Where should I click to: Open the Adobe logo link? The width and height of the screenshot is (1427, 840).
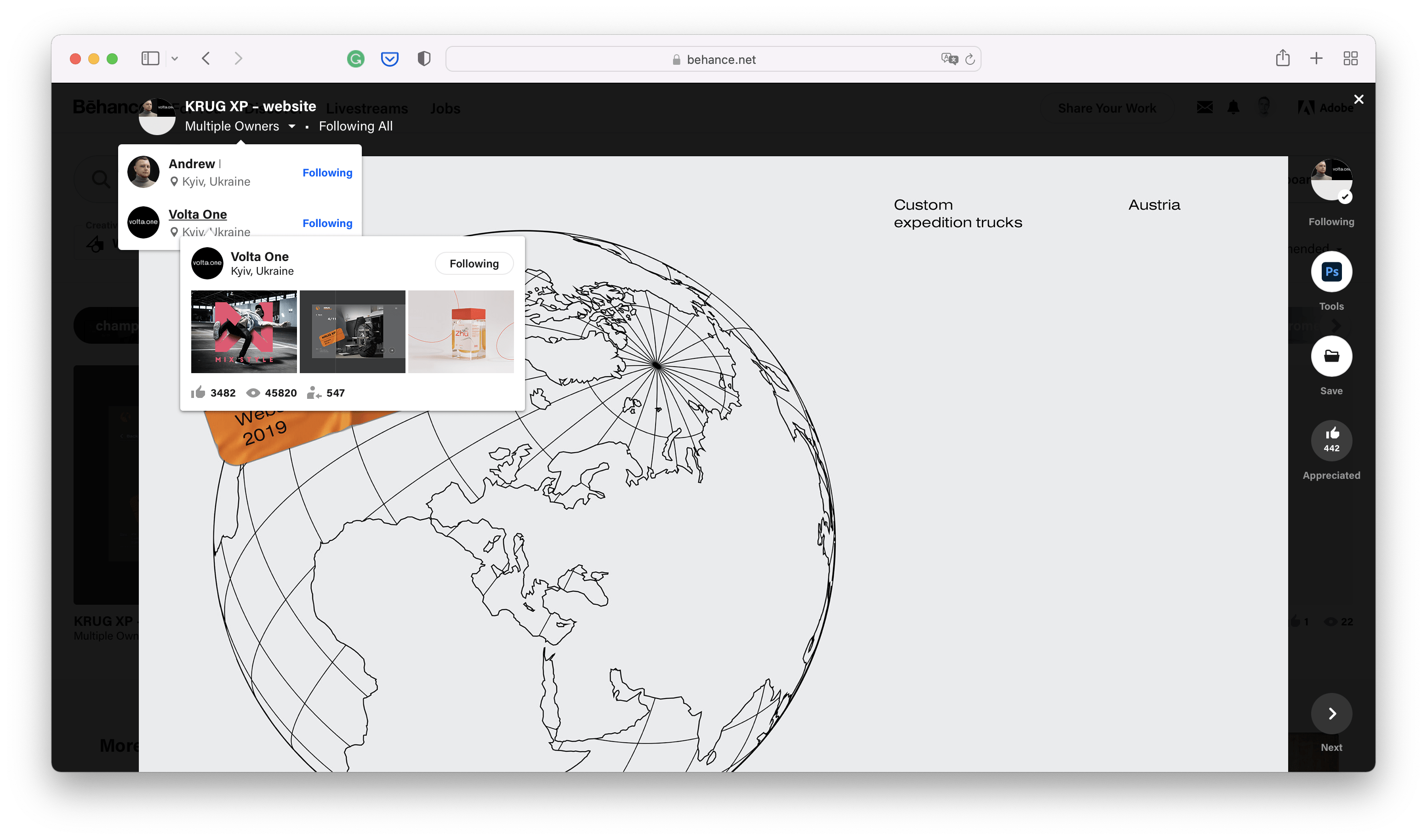point(1325,108)
